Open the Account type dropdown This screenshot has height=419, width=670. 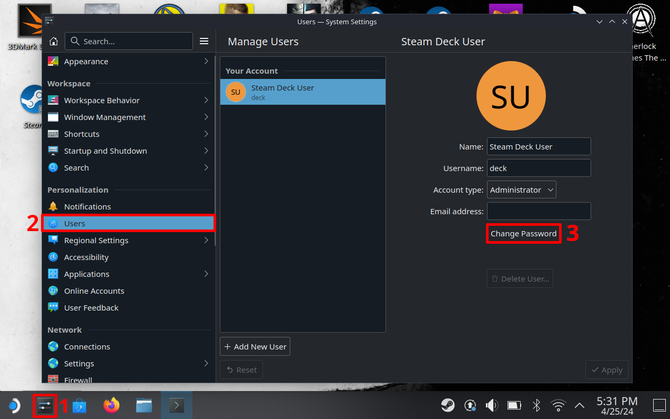click(522, 190)
